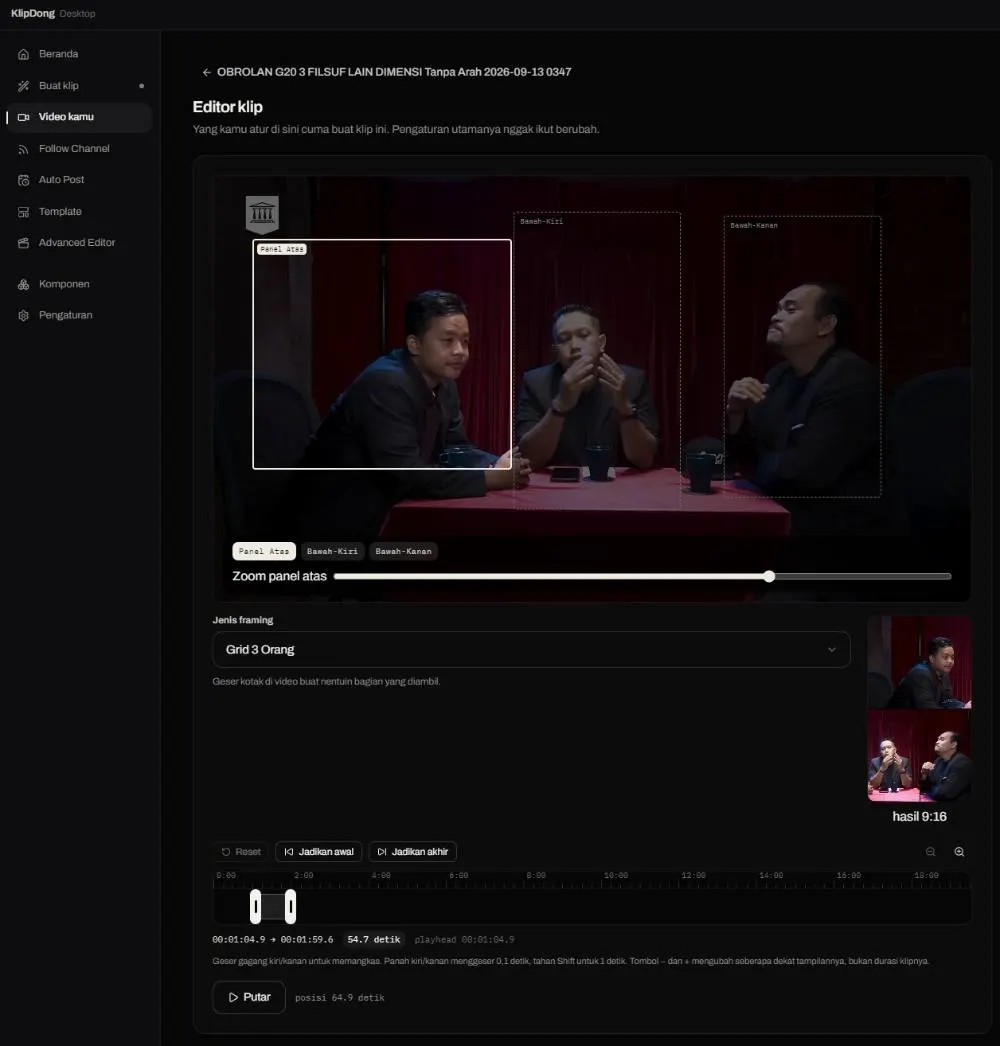
Task: Click the back arrow beside the video title
Action: [x=206, y=72]
